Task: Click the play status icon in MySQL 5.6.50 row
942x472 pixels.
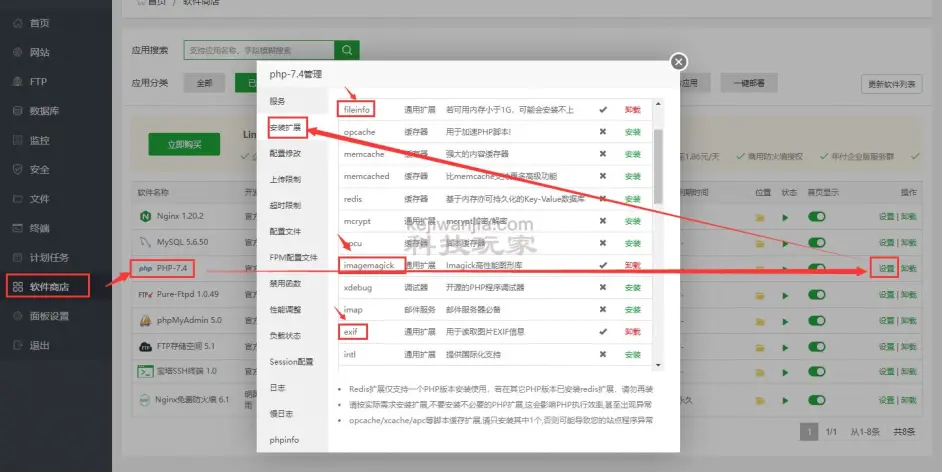Action: tap(785, 243)
